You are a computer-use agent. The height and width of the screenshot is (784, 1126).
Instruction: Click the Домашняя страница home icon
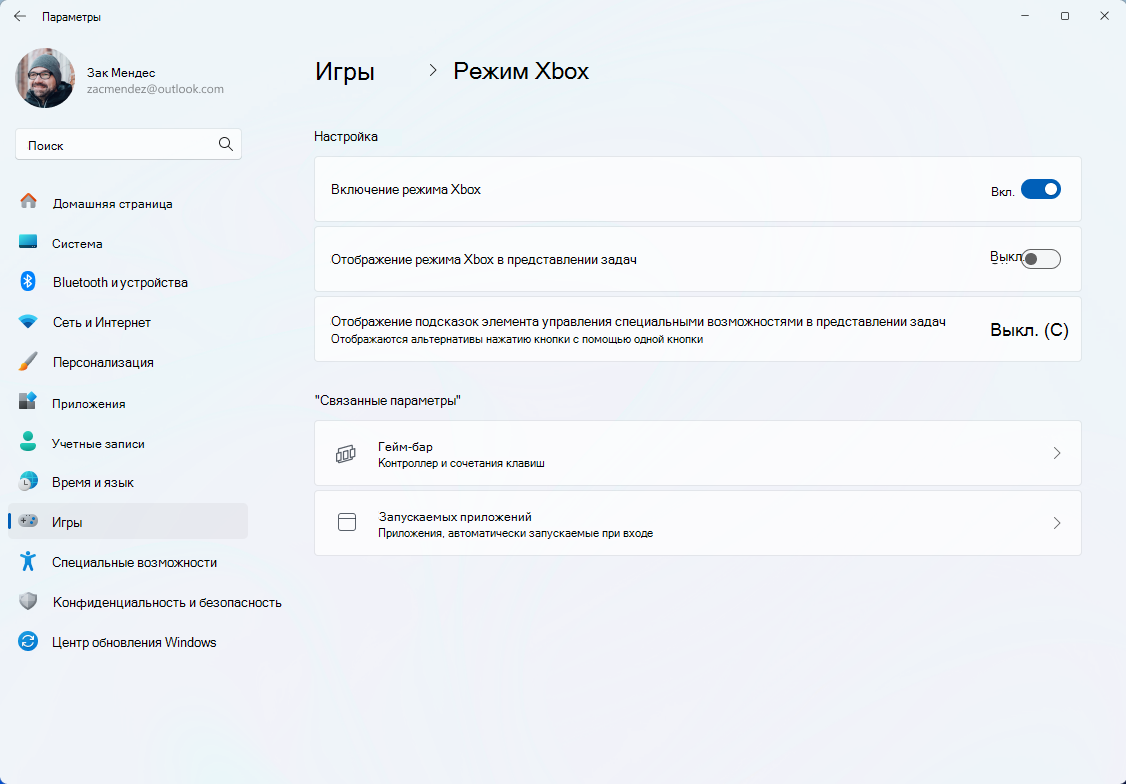[x=28, y=201]
